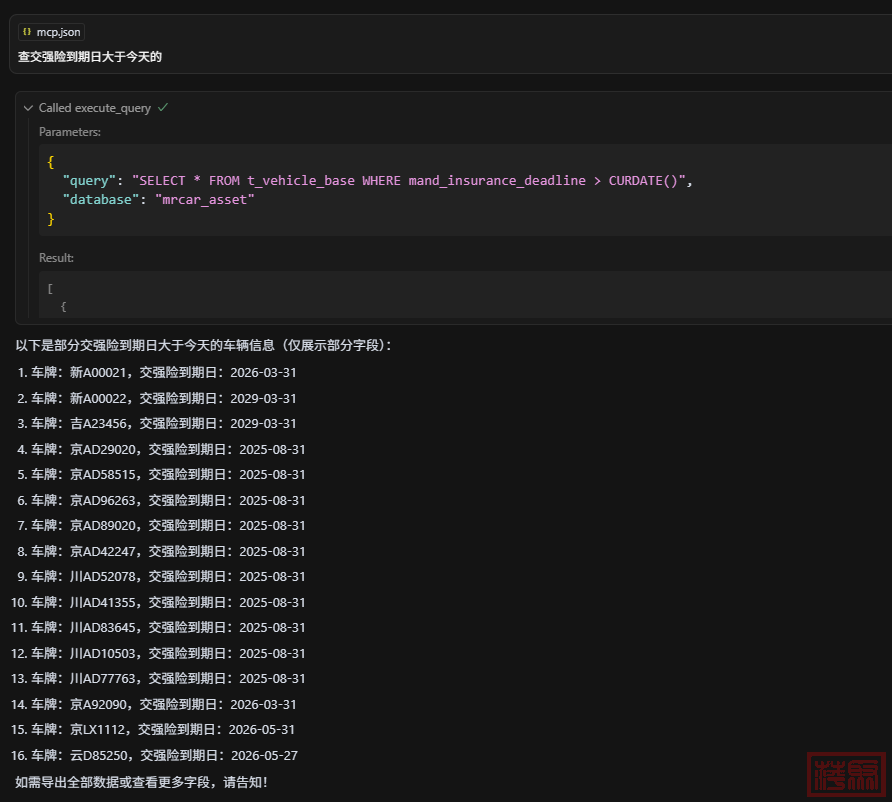Screen dimensions: 892x802
Task: Click the message about 交强险到期日大于今天的
Action: pyautogui.click(x=90, y=57)
